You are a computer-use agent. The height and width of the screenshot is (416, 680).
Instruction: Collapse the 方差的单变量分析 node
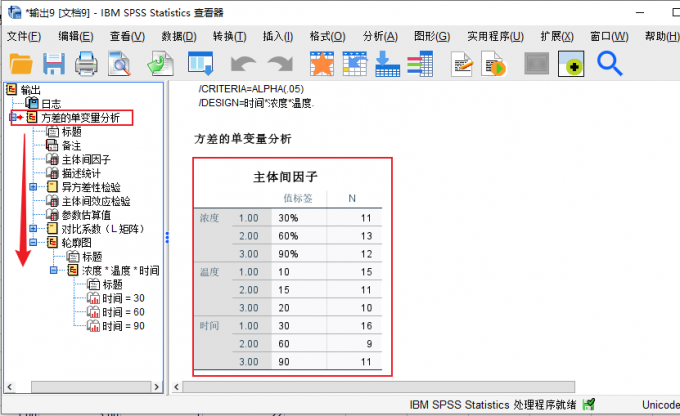pyautogui.click(x=13, y=117)
